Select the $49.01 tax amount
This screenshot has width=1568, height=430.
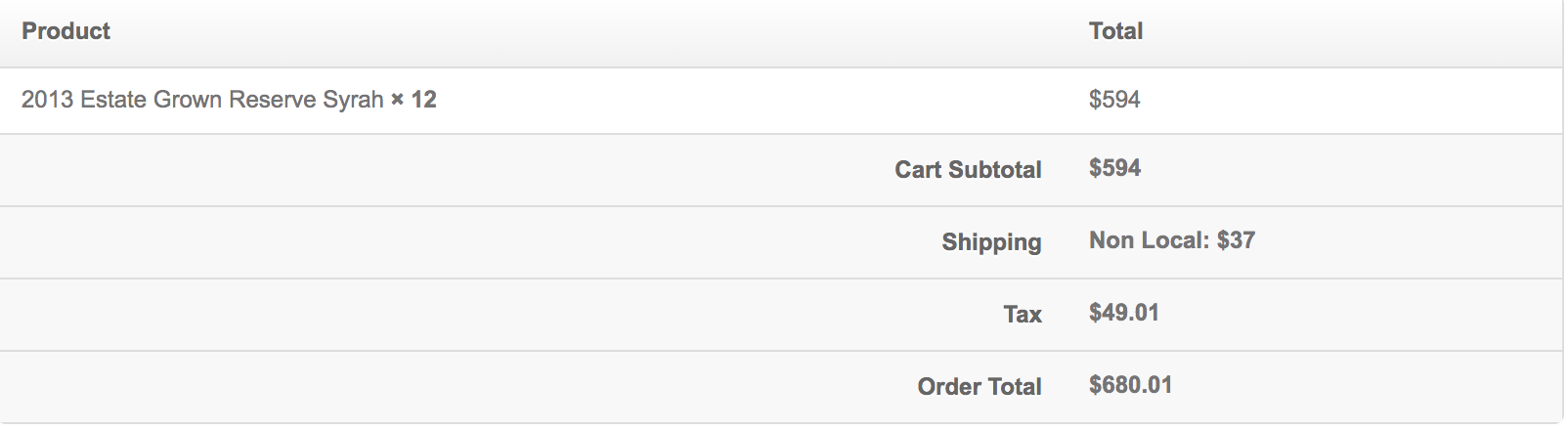1124,313
